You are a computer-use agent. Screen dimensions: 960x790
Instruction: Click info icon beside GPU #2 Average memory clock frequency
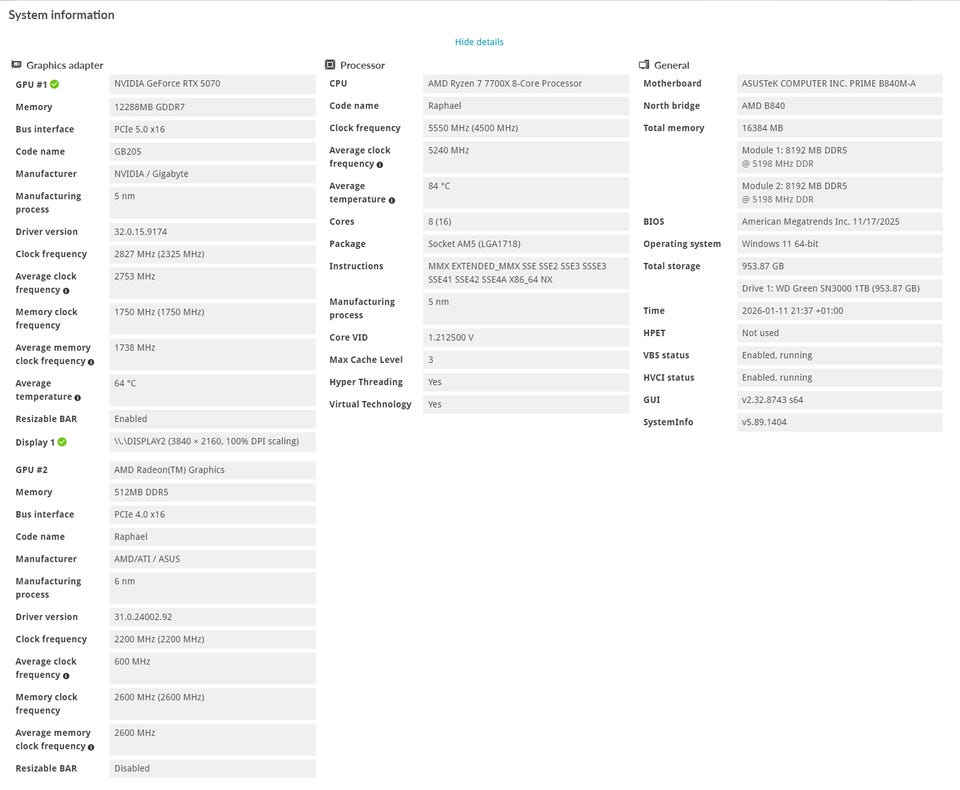pyautogui.click(x=91, y=747)
